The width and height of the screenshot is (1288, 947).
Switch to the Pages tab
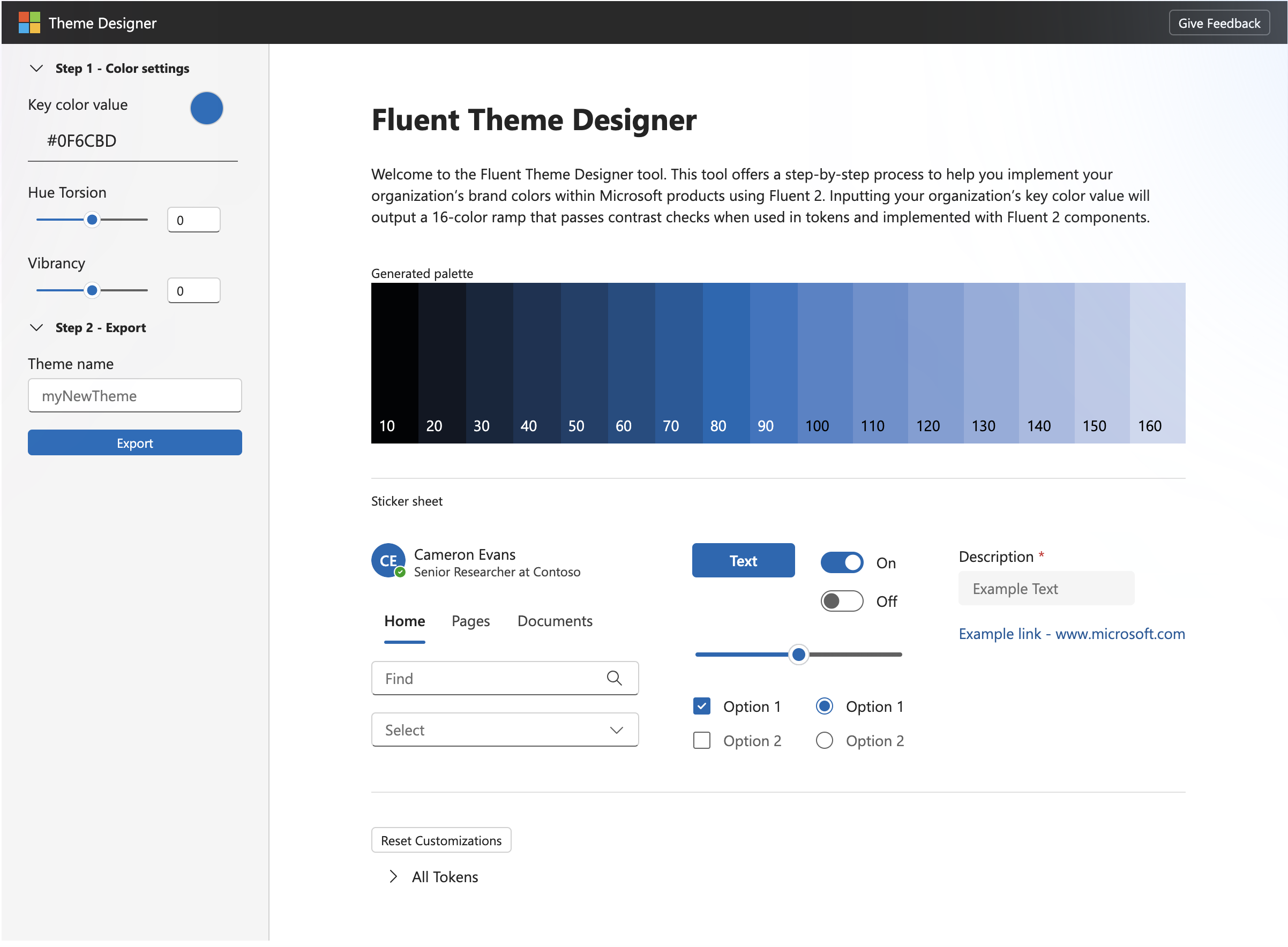pyautogui.click(x=470, y=621)
